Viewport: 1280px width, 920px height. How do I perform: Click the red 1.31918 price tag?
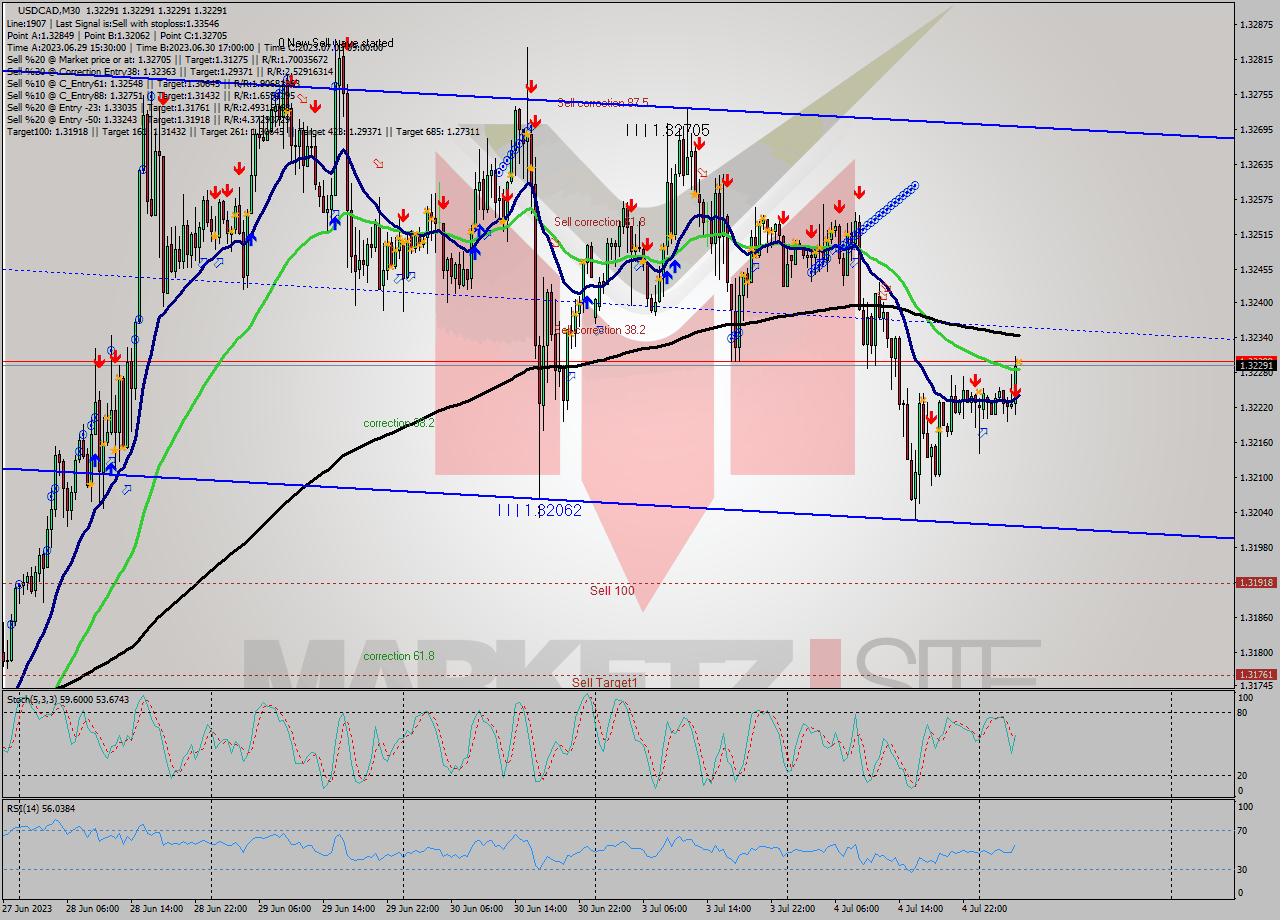pos(1257,582)
